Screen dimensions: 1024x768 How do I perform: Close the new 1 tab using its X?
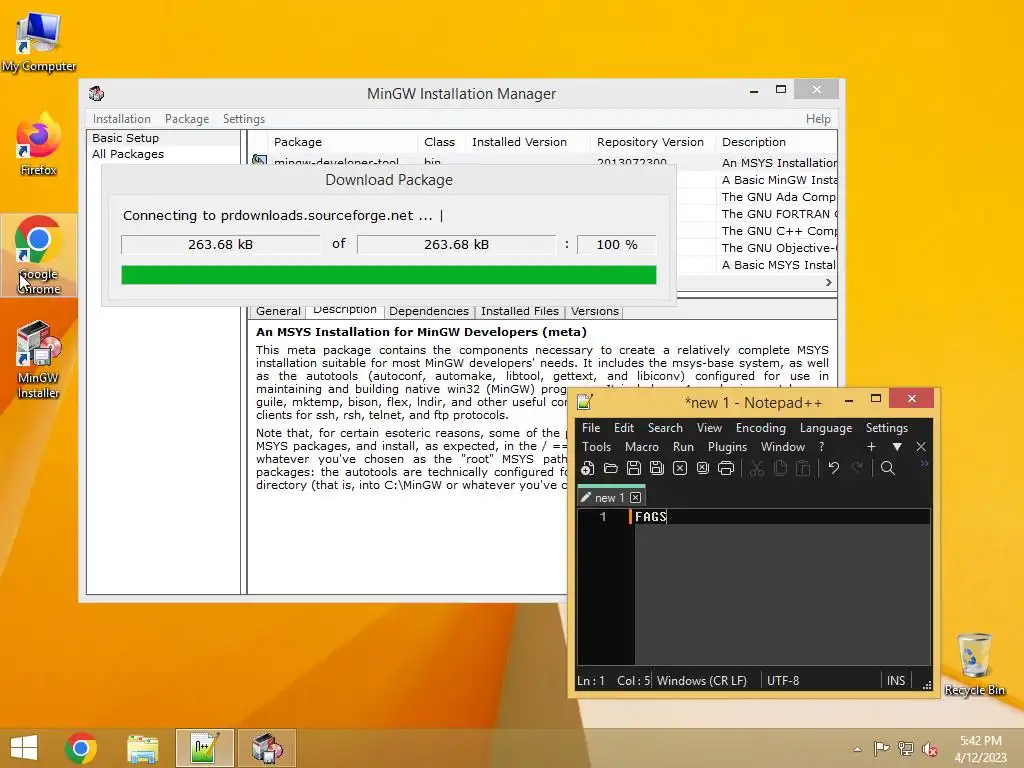click(635, 498)
